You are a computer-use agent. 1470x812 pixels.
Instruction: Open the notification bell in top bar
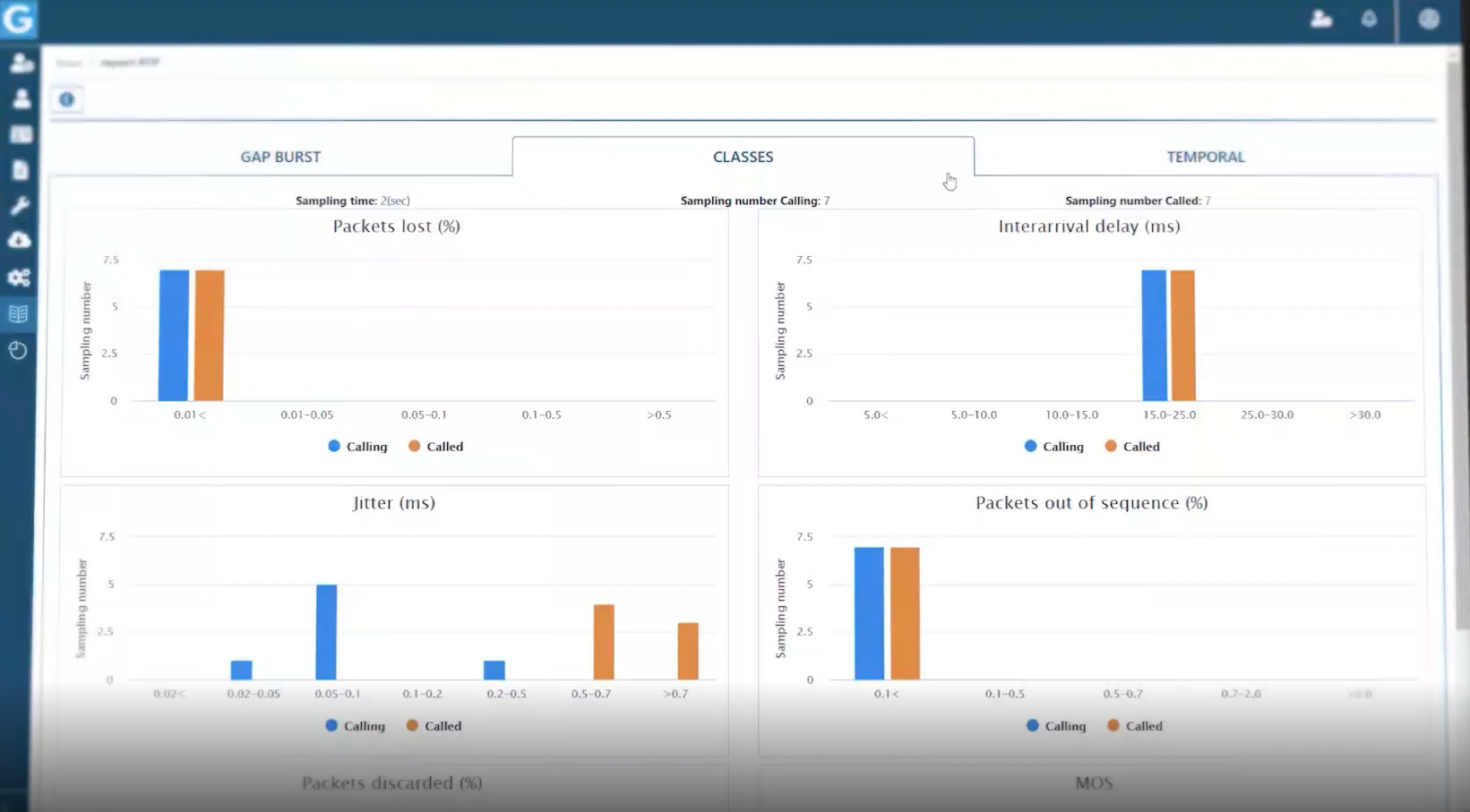point(1369,19)
